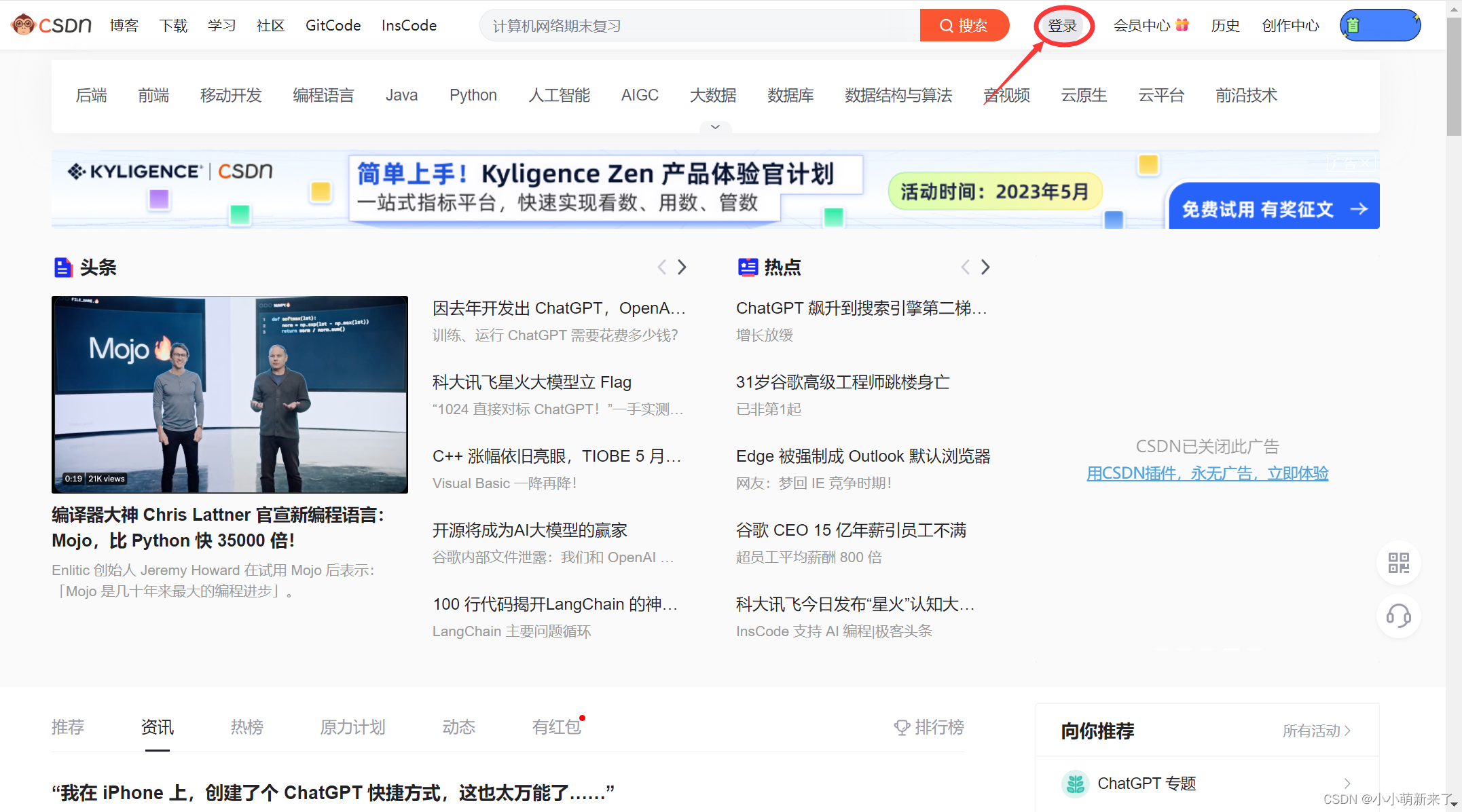Expand the ChatGPT 专题 row arrow

tap(1347, 783)
